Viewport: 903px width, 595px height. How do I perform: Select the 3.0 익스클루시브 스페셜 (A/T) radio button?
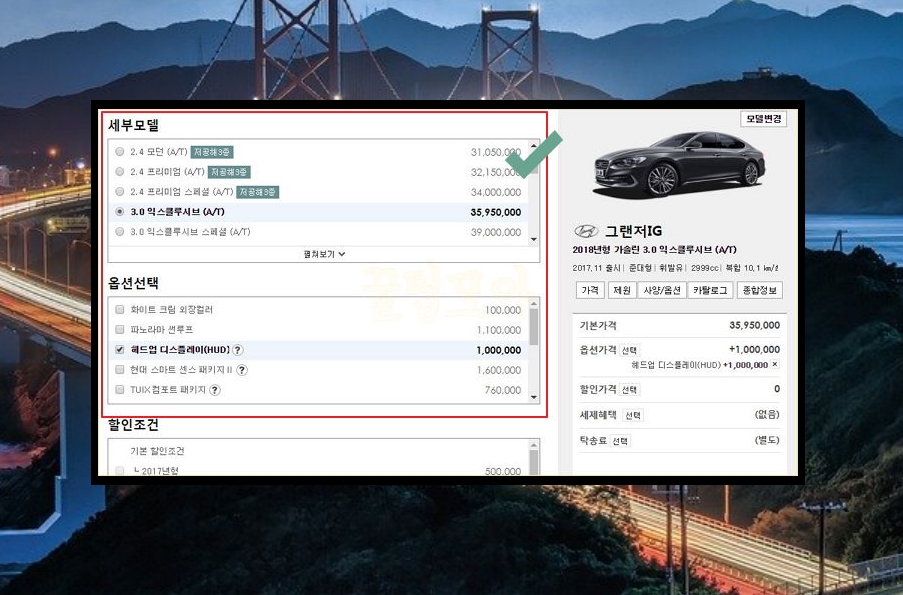[x=120, y=232]
